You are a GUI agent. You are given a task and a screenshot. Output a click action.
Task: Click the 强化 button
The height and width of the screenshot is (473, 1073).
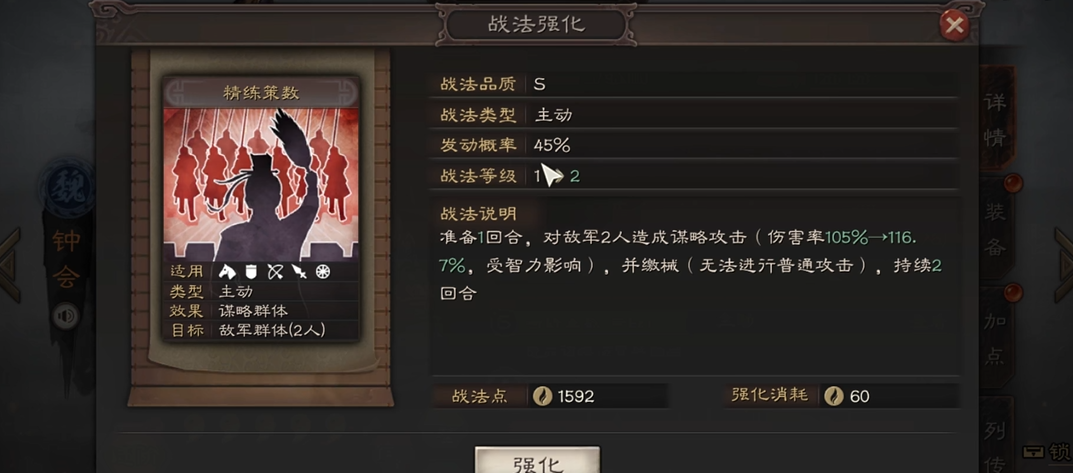pyautogui.click(x=537, y=460)
